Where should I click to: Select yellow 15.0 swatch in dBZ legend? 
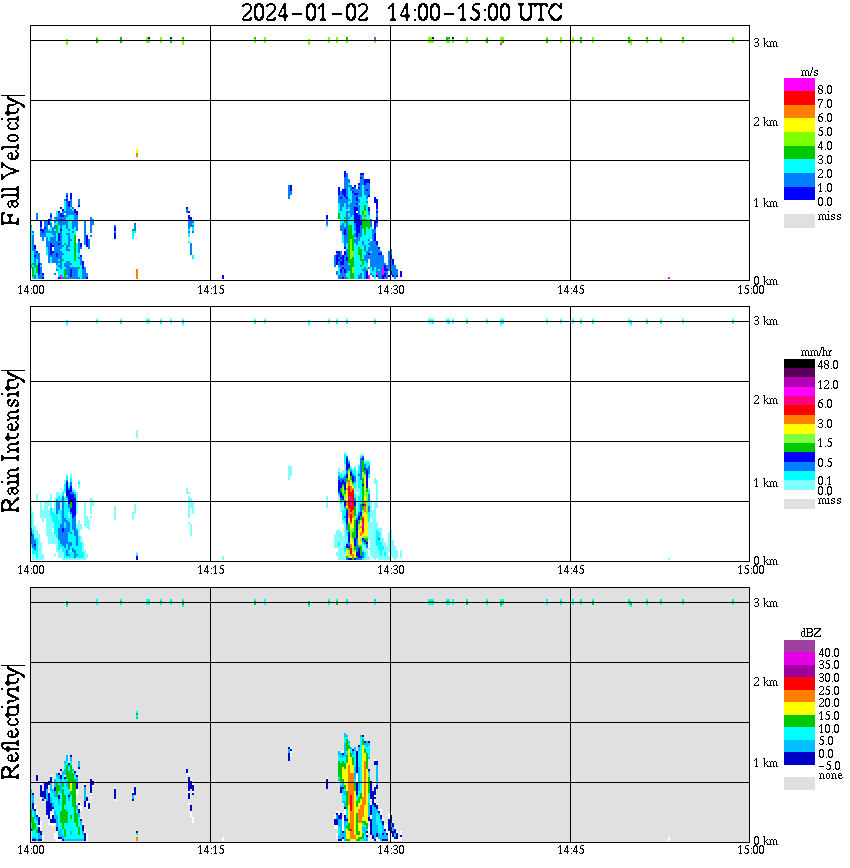(799, 709)
